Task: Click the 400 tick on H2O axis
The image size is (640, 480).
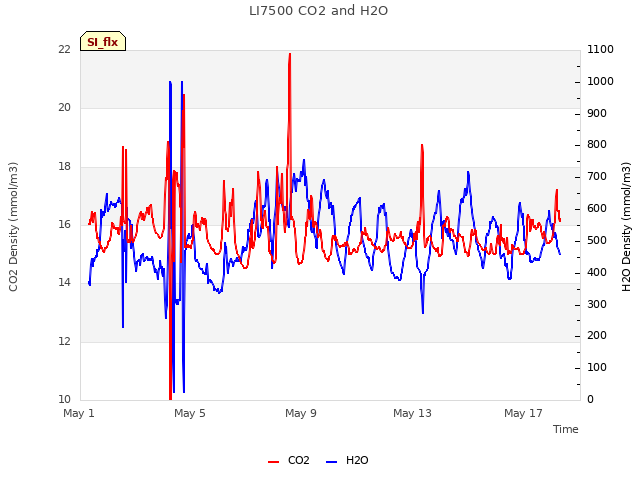Action: pos(597,272)
